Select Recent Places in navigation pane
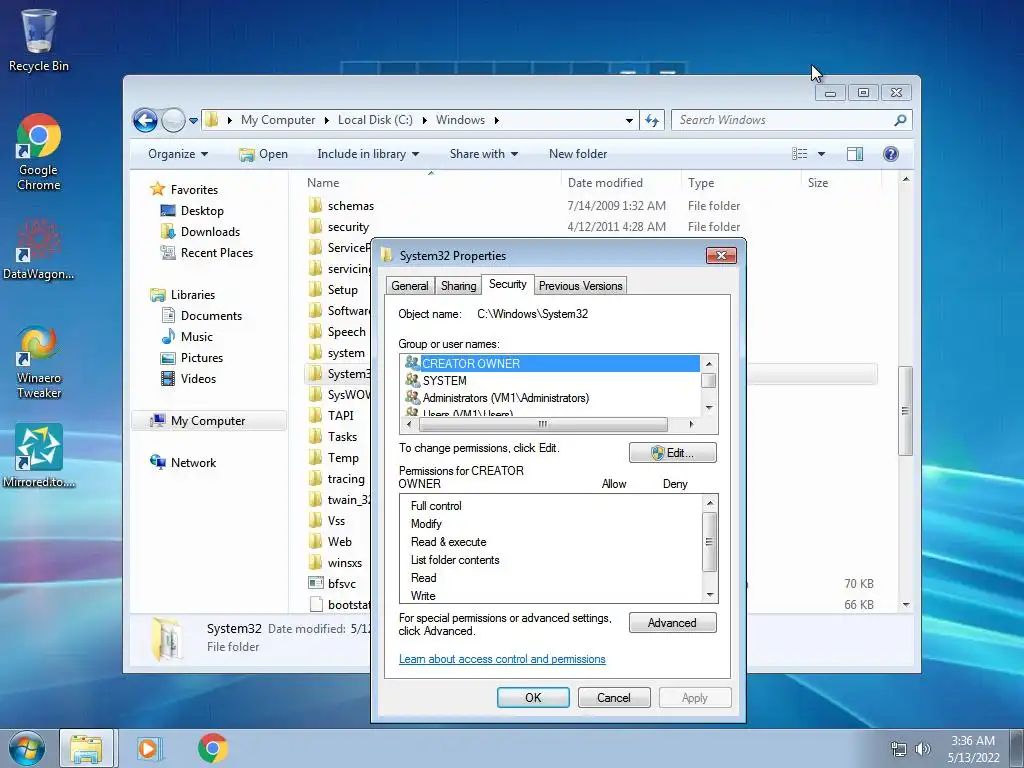The width and height of the screenshot is (1024, 768). tap(206, 253)
